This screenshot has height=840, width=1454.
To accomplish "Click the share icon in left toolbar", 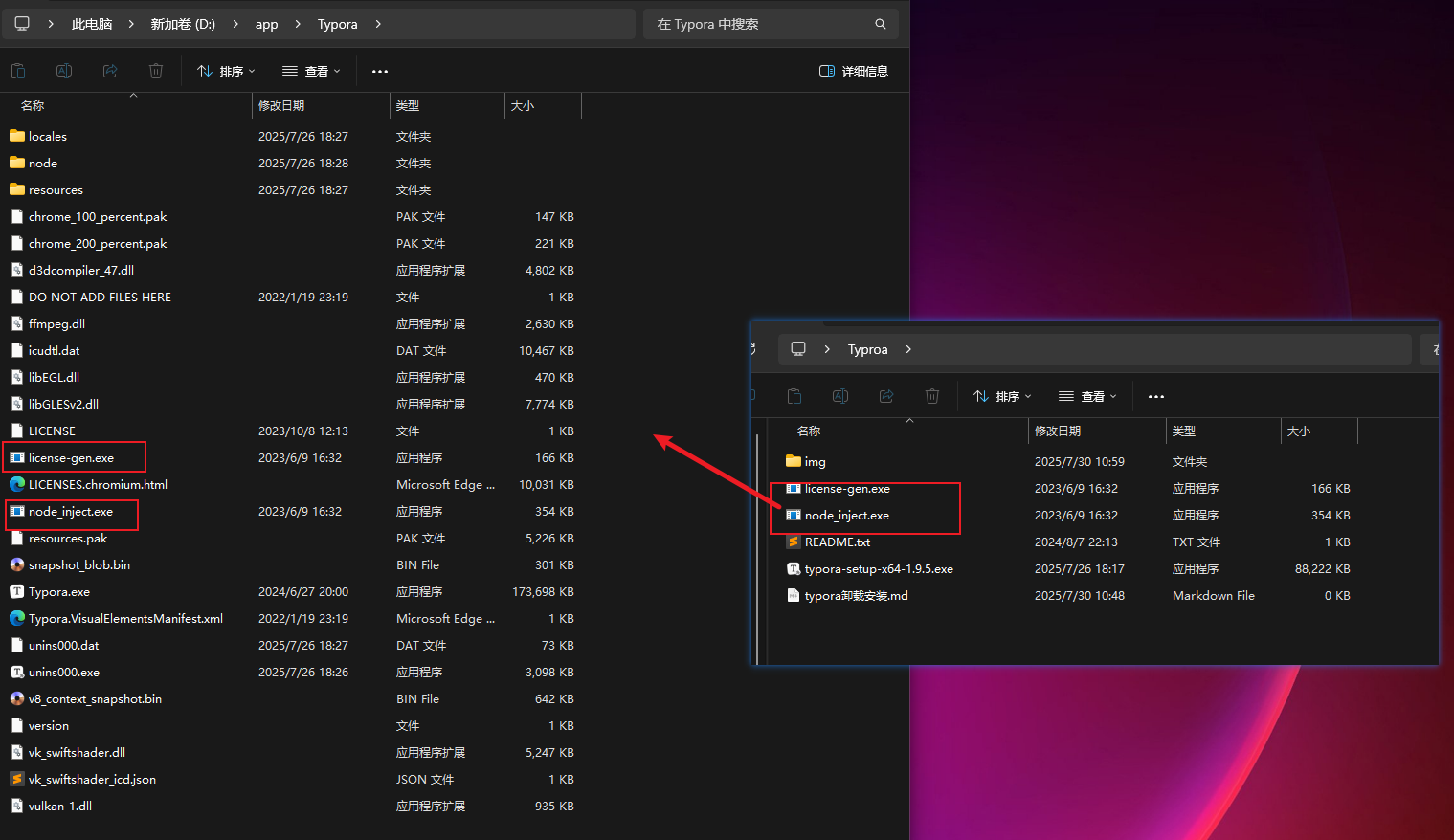I will tap(110, 71).
